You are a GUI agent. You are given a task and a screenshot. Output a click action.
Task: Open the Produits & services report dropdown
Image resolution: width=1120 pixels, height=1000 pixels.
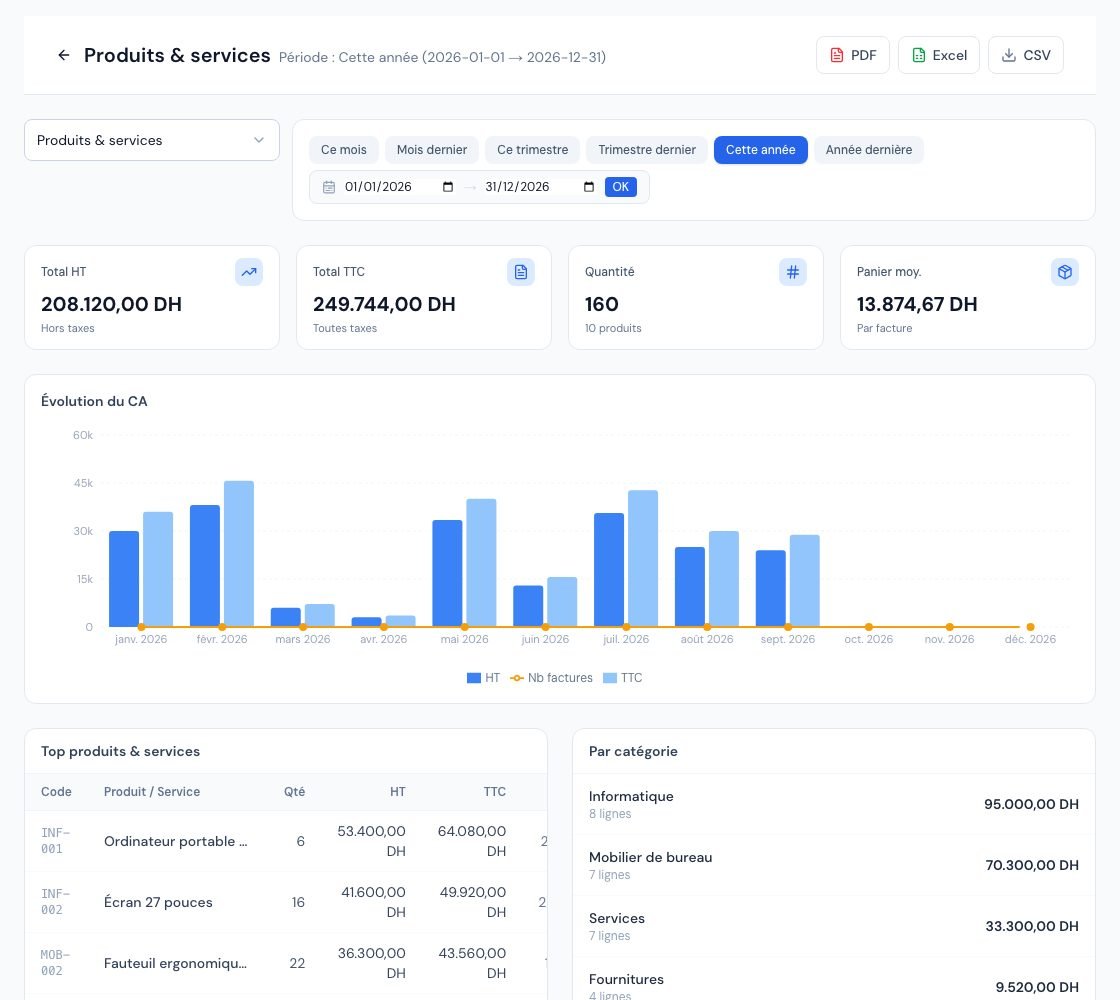151,140
